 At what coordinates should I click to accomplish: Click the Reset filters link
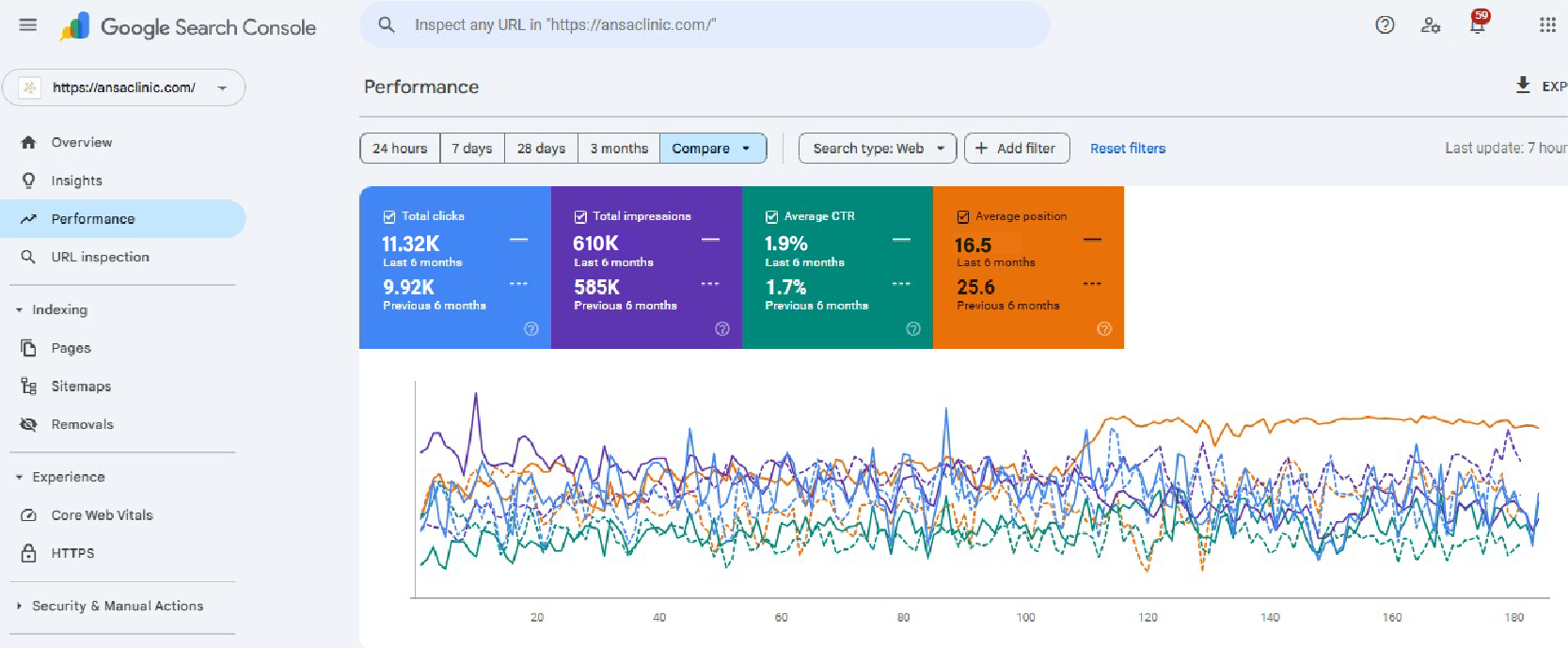coord(1127,149)
